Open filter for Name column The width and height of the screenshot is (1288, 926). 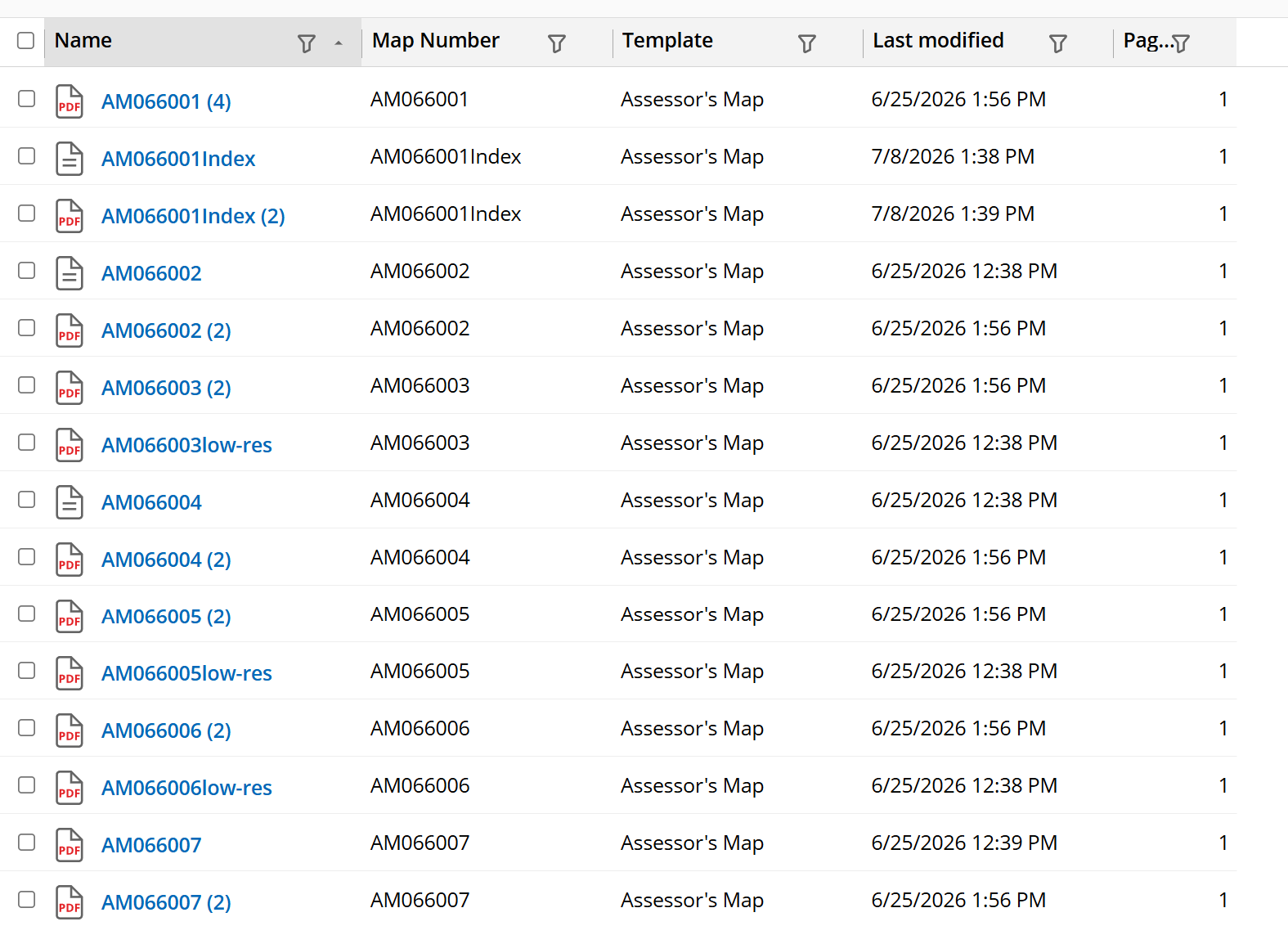(306, 43)
